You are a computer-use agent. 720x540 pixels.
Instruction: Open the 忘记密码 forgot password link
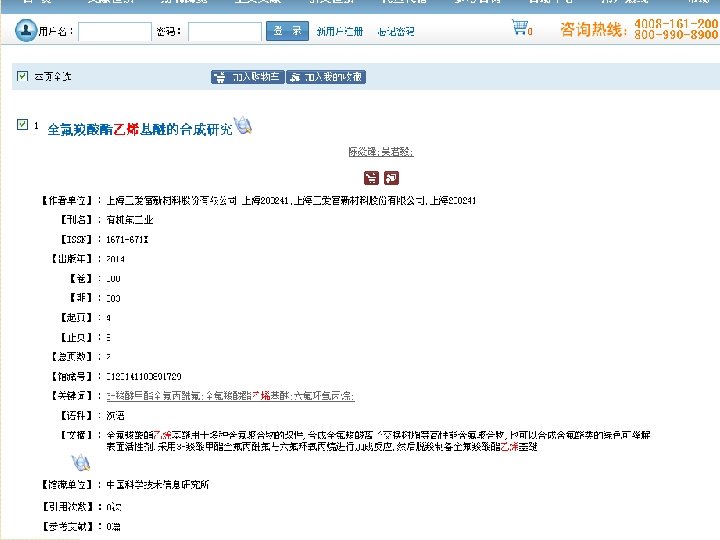(x=396, y=31)
